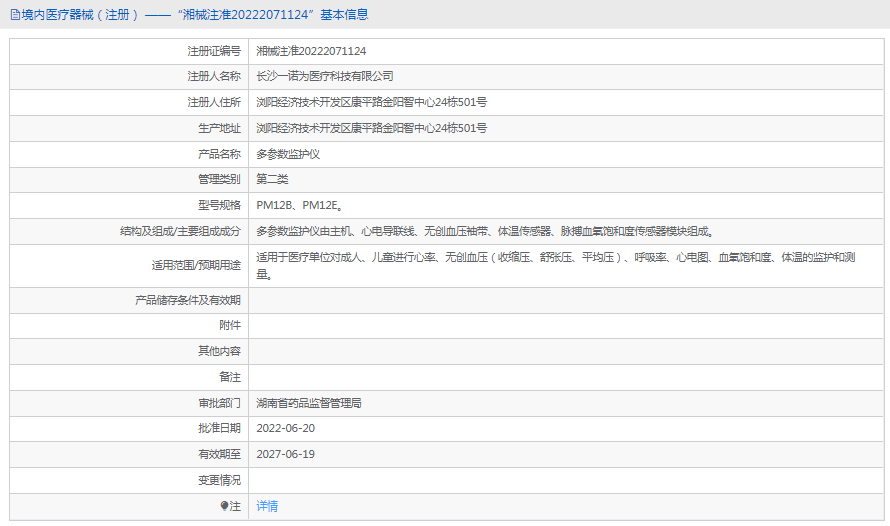The height and width of the screenshot is (526, 890).
Task: Select registrant name 长沙一诺为医疗科技有限公司
Action: (325, 76)
